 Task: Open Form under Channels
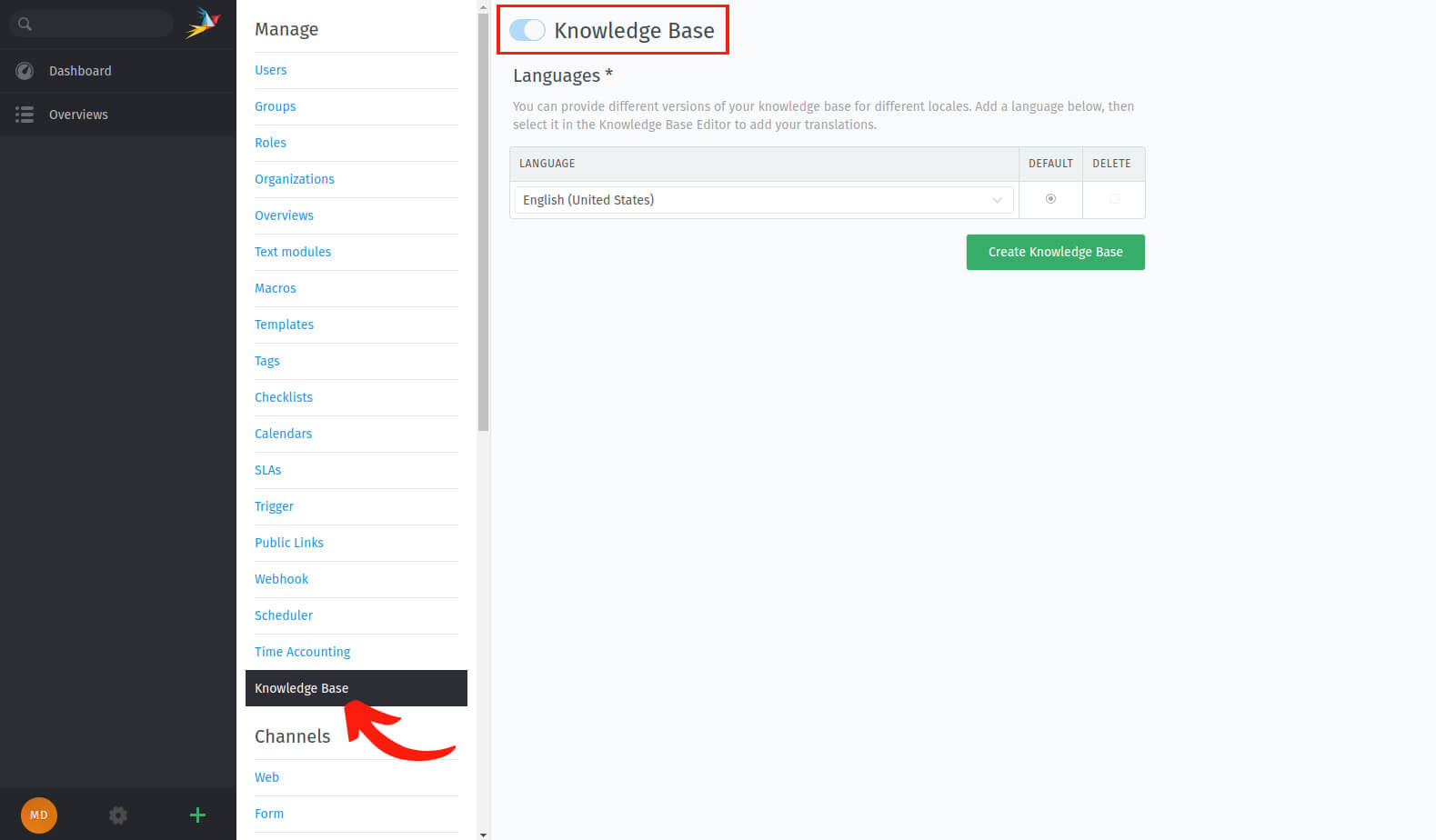click(x=268, y=814)
